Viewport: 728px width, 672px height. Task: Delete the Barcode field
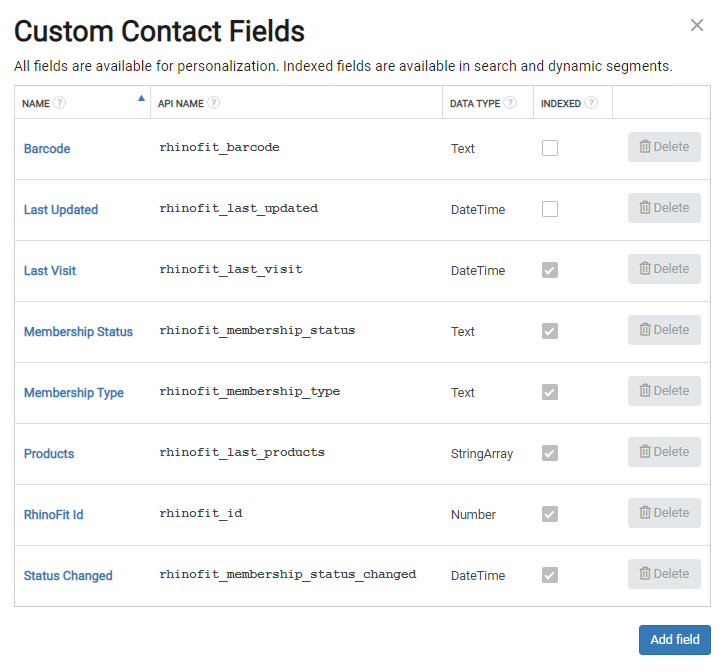click(664, 147)
